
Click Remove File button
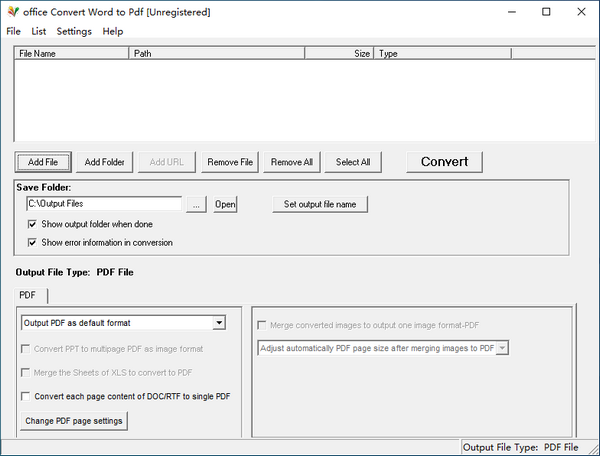tap(230, 162)
